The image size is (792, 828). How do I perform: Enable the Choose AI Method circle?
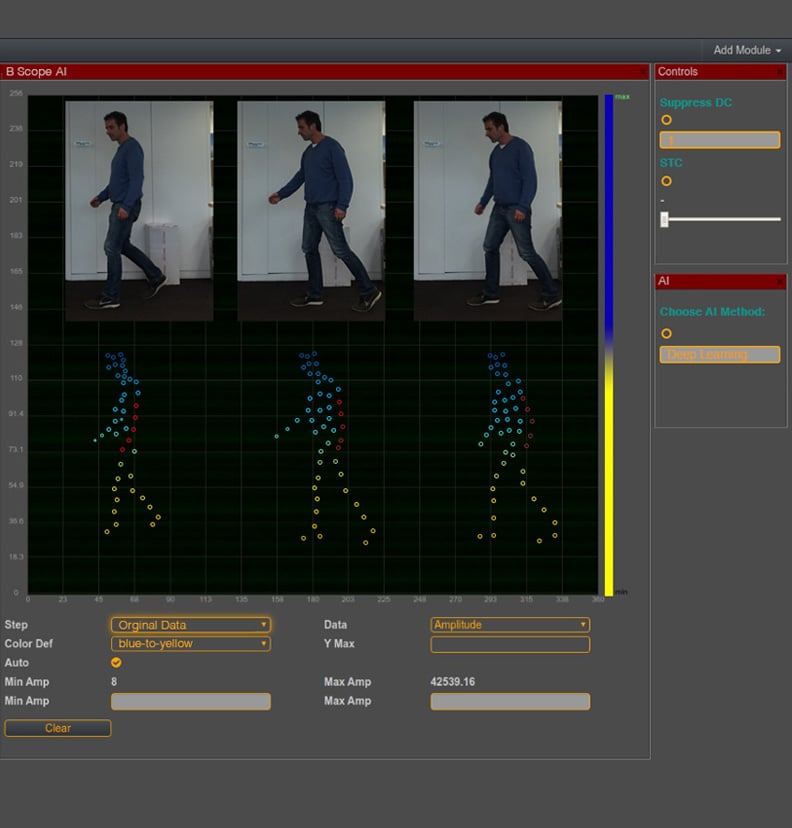point(666,333)
